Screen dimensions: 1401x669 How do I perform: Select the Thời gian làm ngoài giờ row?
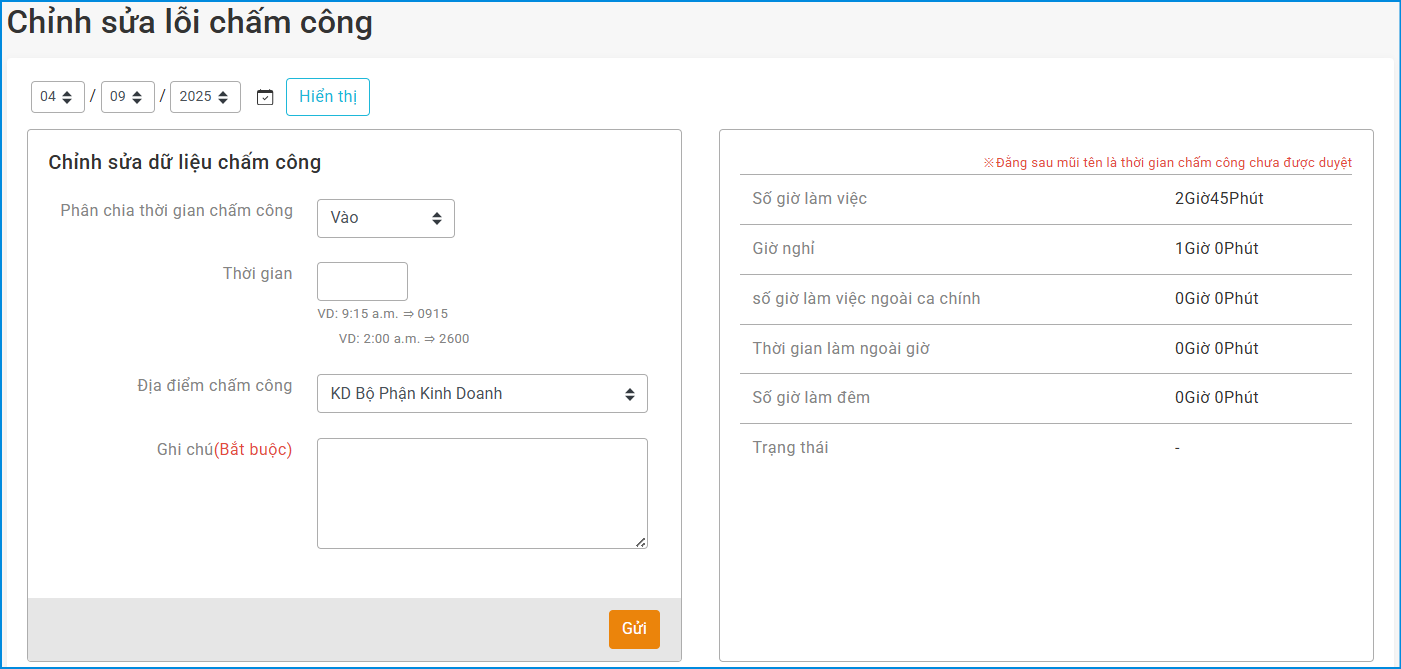coord(1045,349)
